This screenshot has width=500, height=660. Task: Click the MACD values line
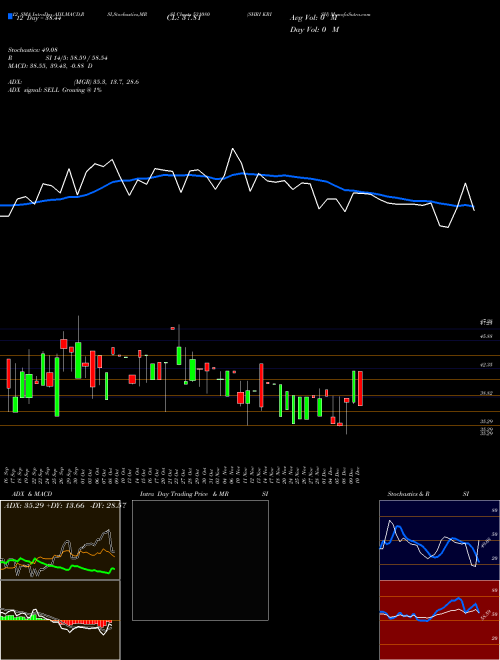tap(50, 66)
